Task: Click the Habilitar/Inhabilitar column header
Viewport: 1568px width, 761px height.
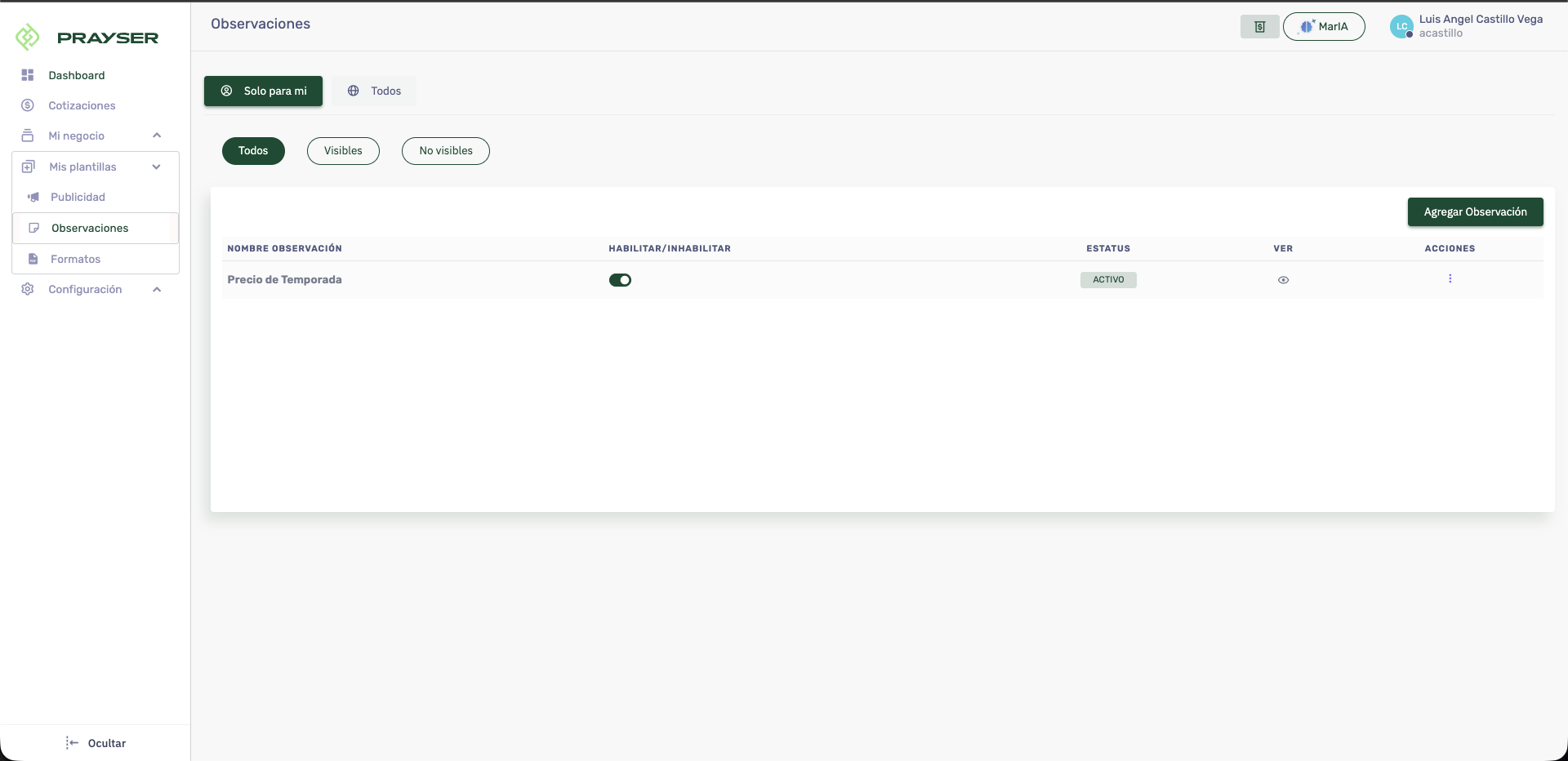Action: point(670,248)
